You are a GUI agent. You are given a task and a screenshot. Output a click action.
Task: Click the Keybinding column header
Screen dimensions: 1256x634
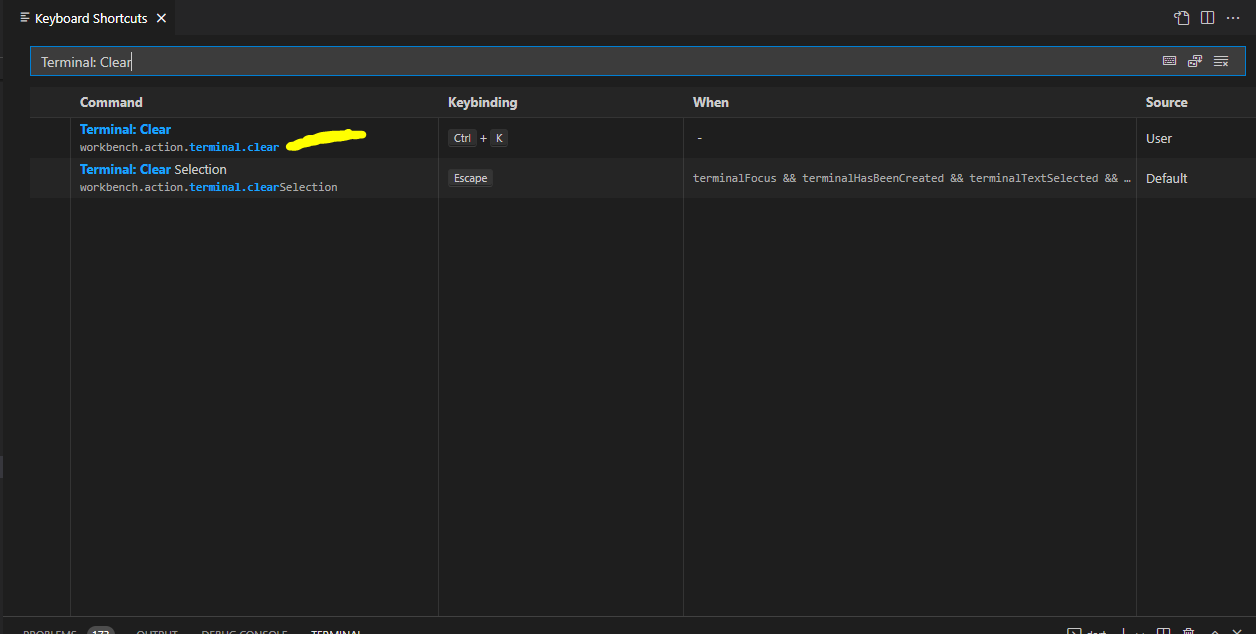482,102
